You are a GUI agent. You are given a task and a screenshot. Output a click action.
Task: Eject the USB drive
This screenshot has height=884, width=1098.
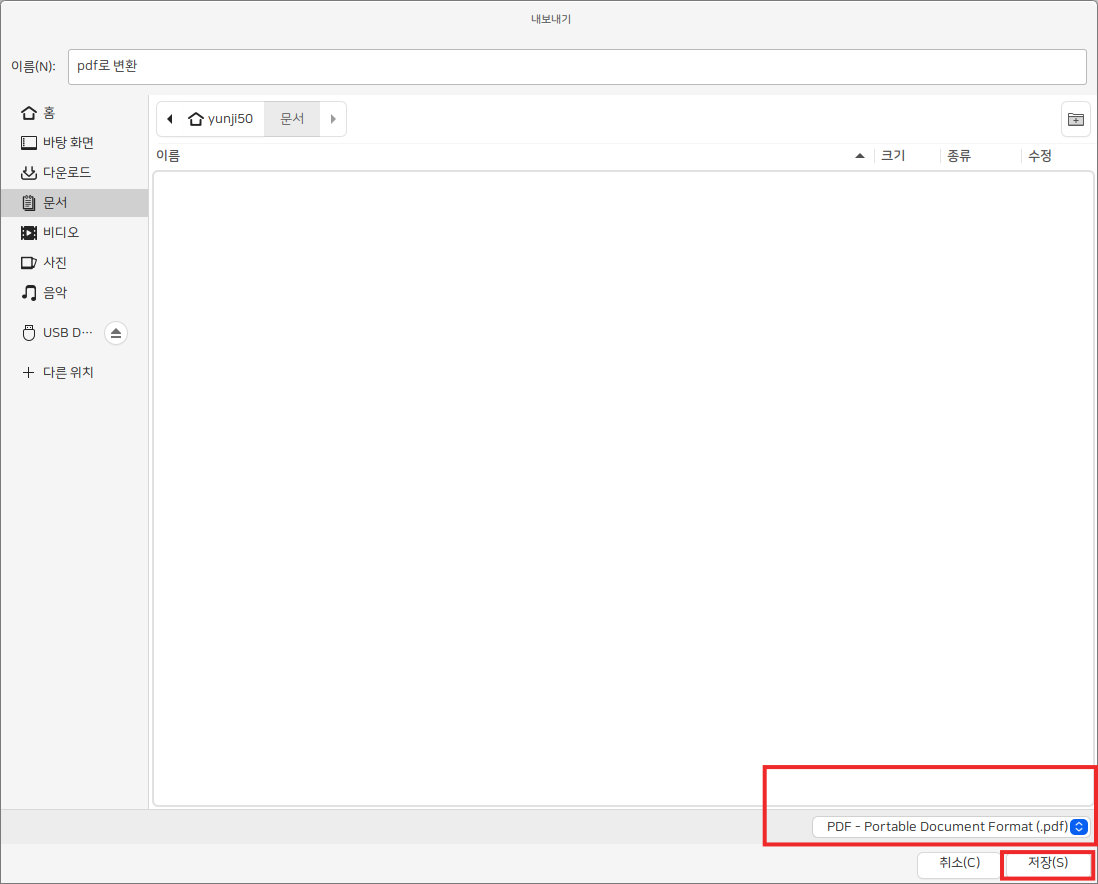[115, 333]
